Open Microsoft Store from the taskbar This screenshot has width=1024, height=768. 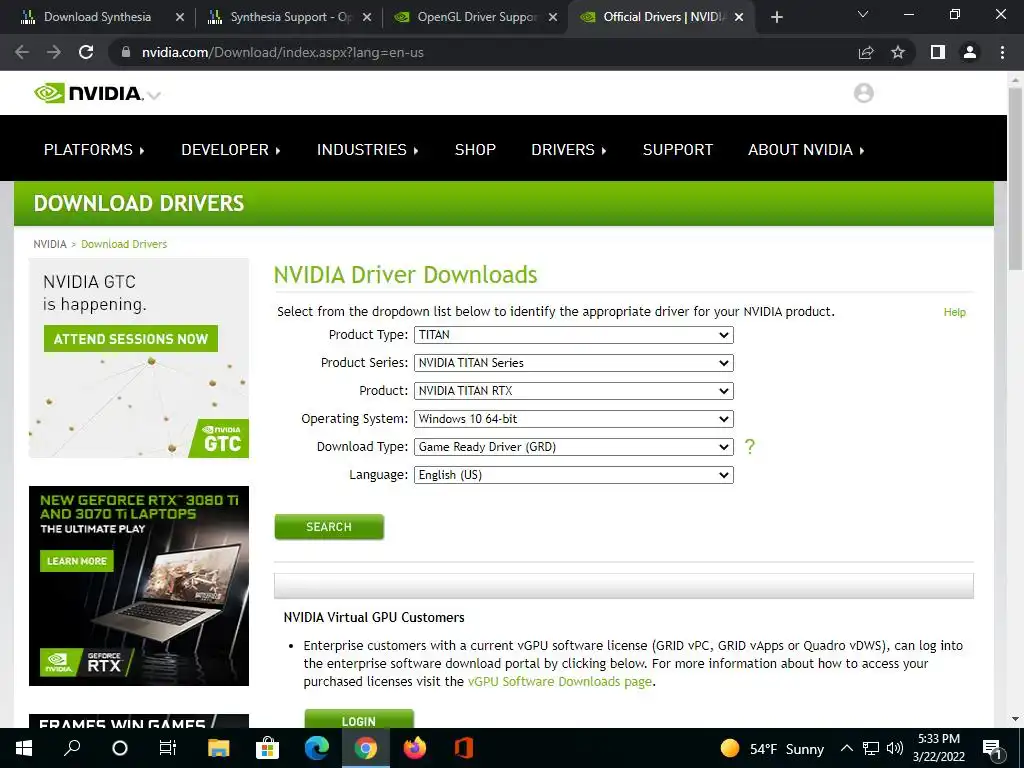tap(267, 748)
